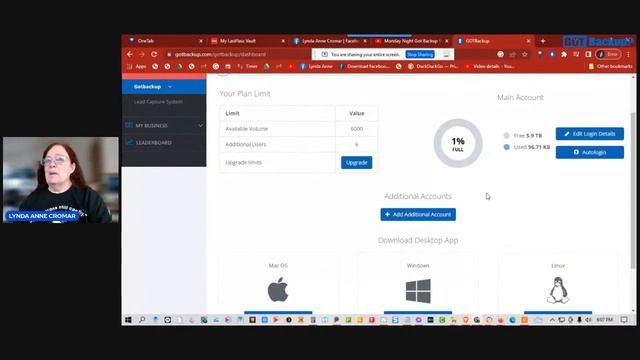Hide the screen sharing notification bar
Viewport: 640px width, 360px height.
[446, 54]
